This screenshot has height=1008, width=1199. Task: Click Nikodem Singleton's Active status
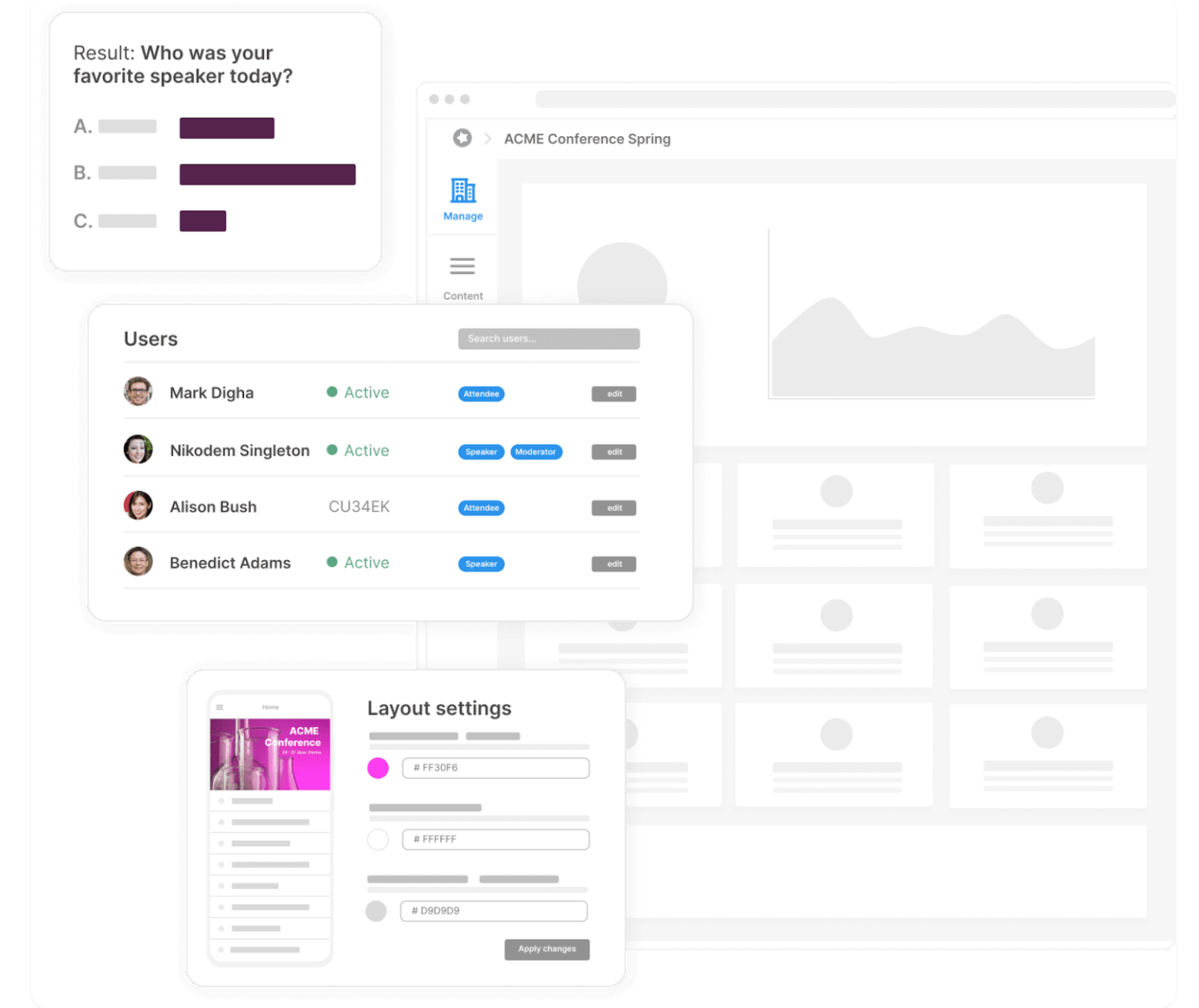tap(358, 450)
